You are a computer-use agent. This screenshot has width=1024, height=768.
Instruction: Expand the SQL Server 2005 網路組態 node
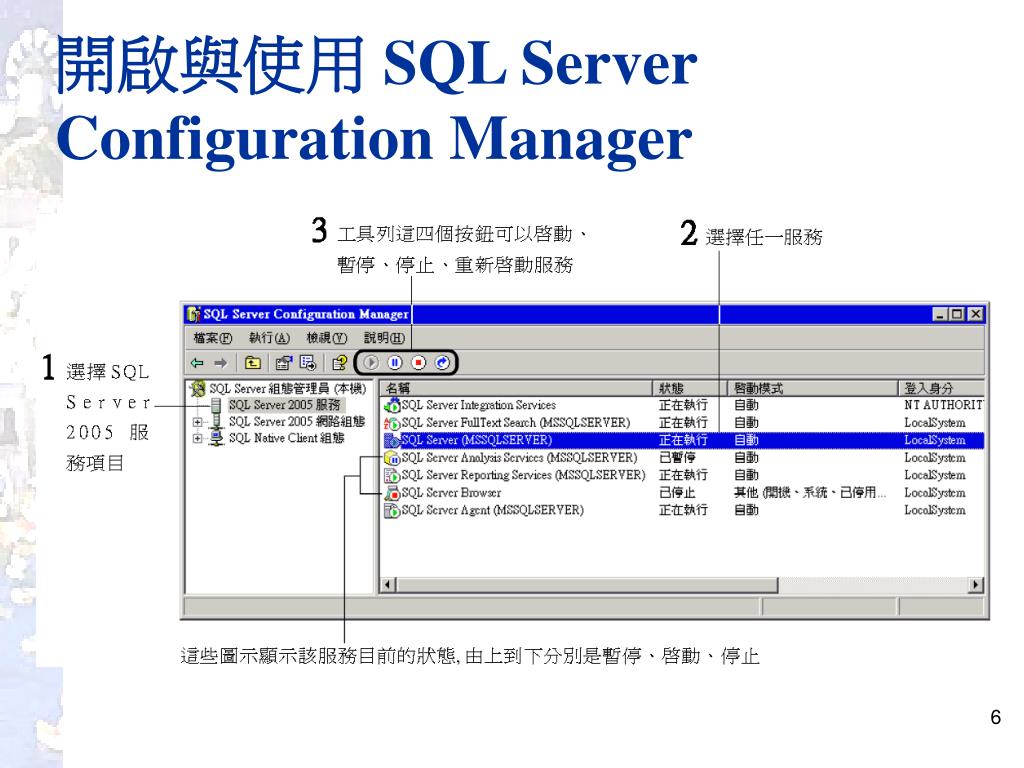click(x=197, y=422)
